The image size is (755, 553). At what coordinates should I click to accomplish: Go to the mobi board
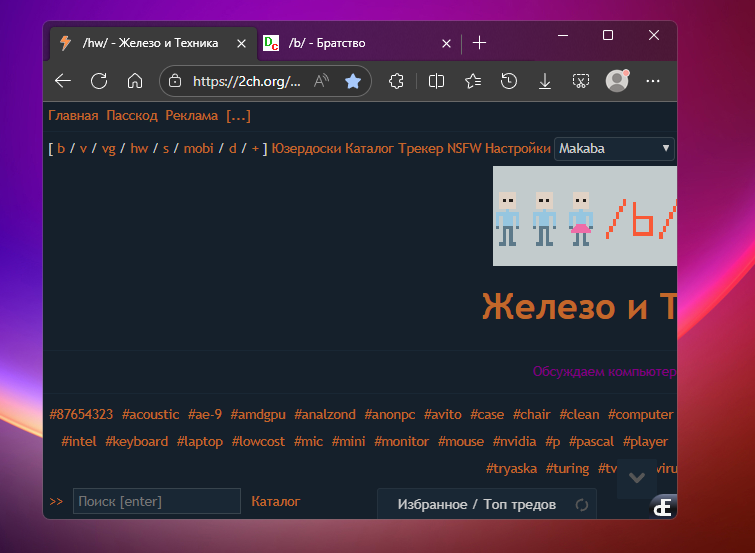pos(198,148)
